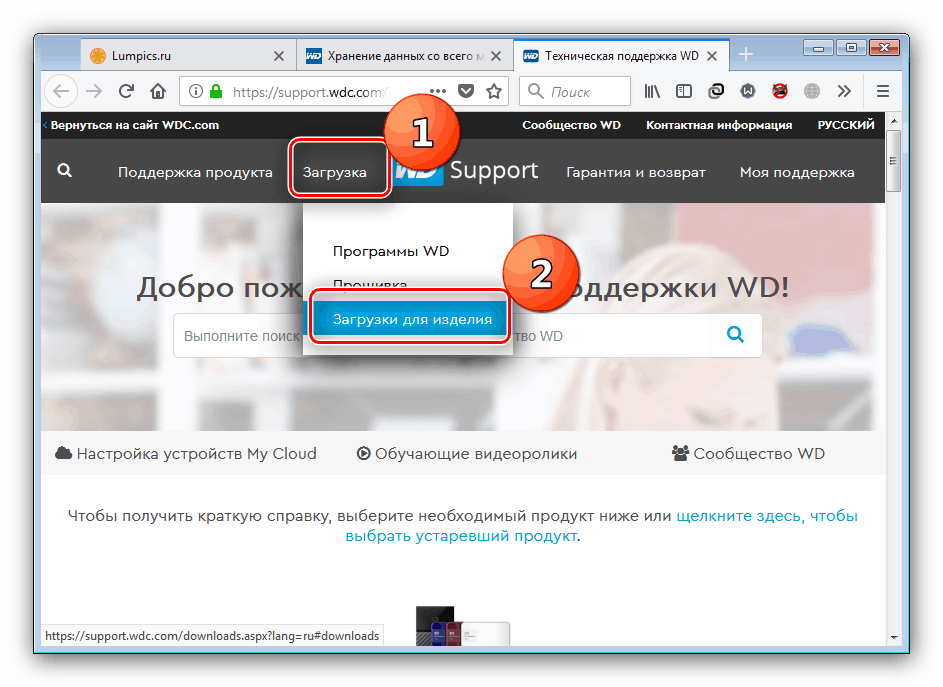Open the Сообщество WD top link
The height and width of the screenshot is (687, 943).
[x=571, y=125]
